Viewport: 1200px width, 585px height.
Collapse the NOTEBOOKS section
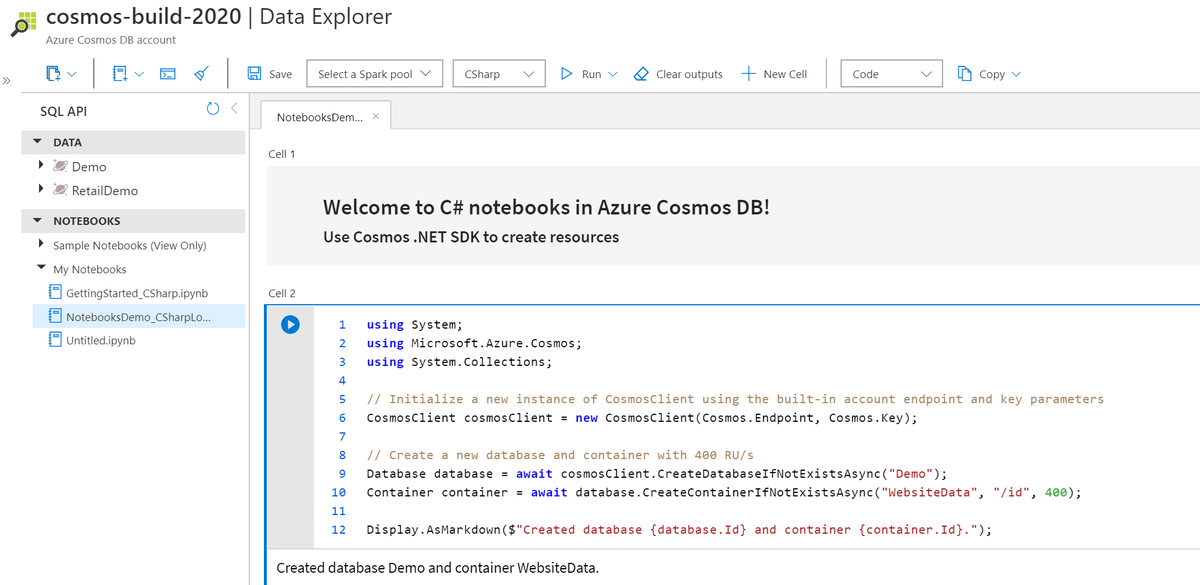pos(38,221)
